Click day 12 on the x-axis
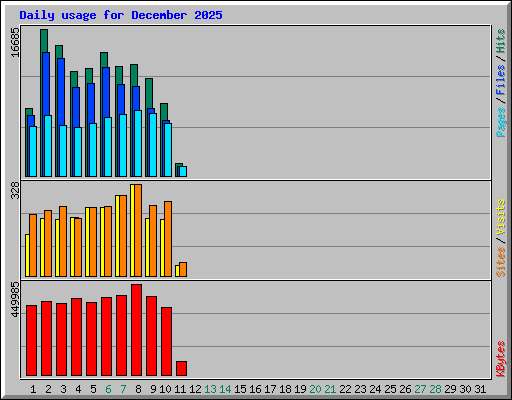The image size is (512, 400). (195, 389)
